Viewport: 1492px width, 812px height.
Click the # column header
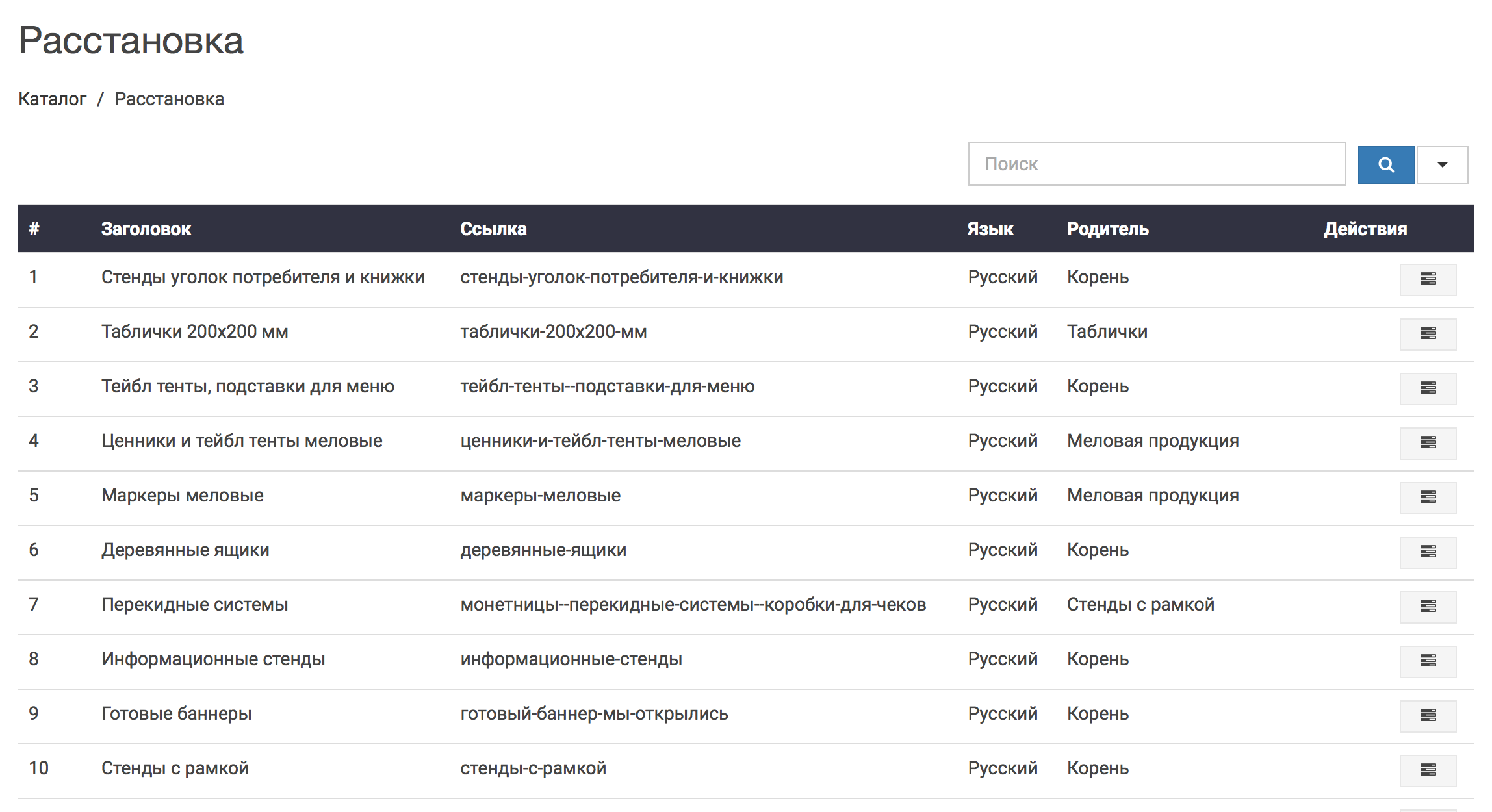pos(34,229)
